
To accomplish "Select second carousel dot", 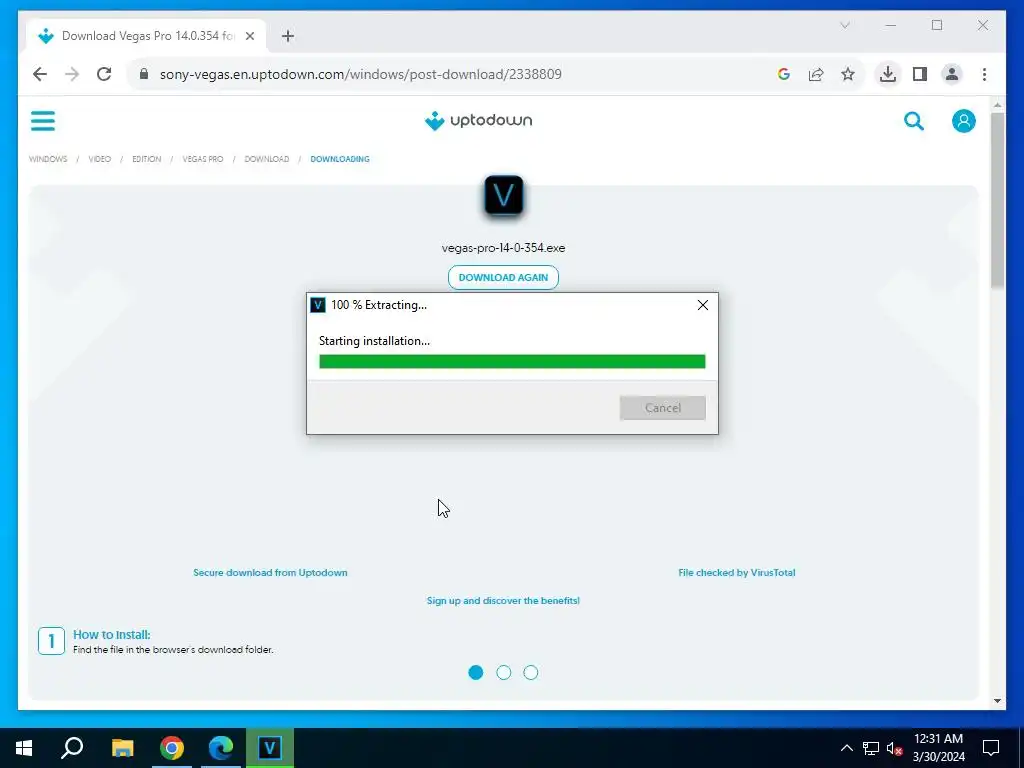I will (x=504, y=672).
